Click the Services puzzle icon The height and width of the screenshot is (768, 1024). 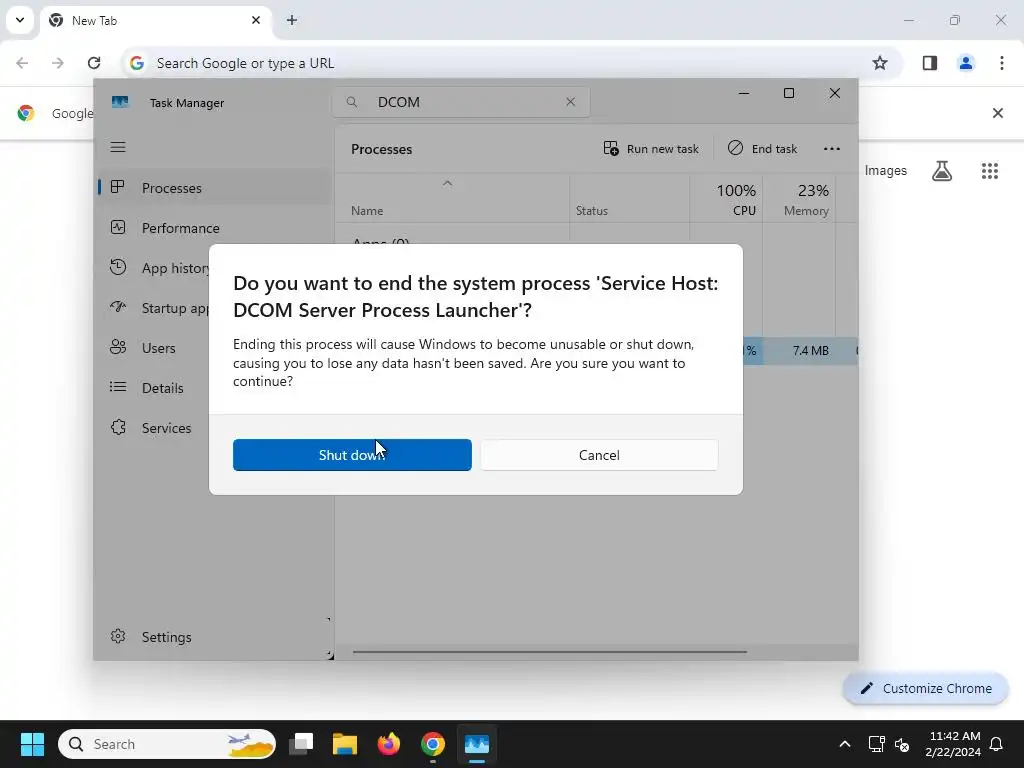click(x=118, y=427)
